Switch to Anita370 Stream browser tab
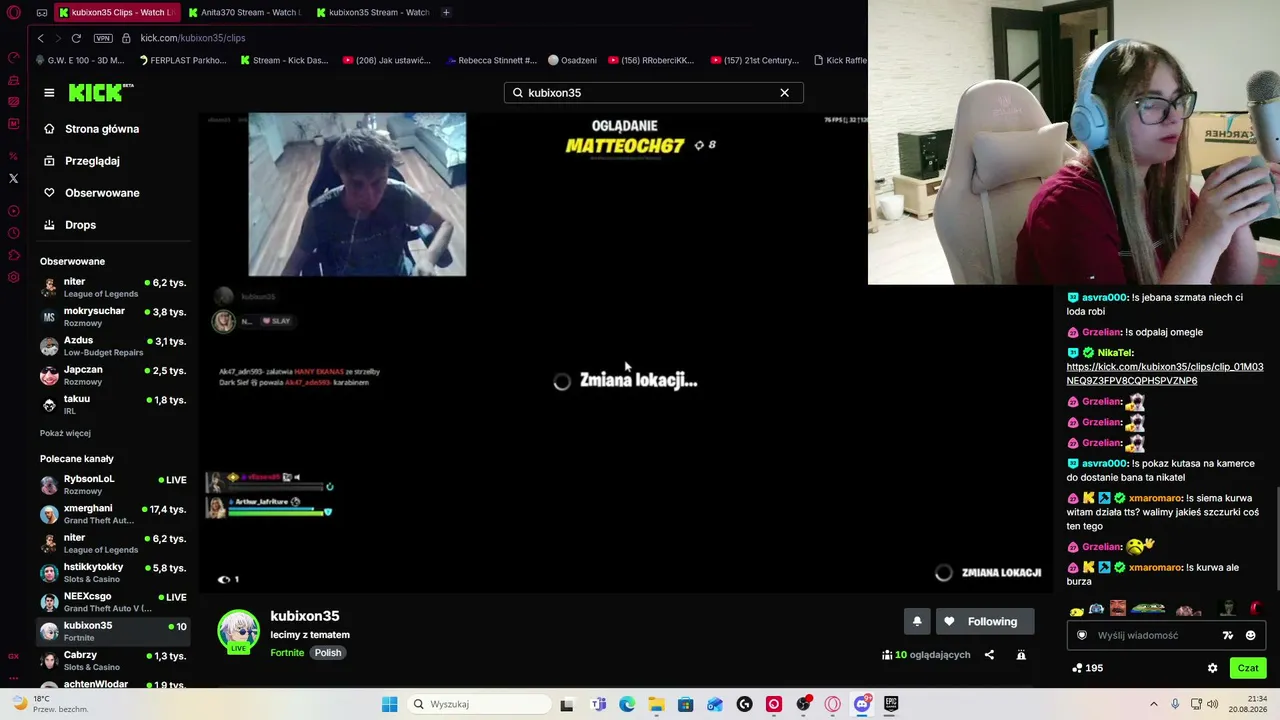Image resolution: width=1280 pixels, height=720 pixels. coord(245,12)
